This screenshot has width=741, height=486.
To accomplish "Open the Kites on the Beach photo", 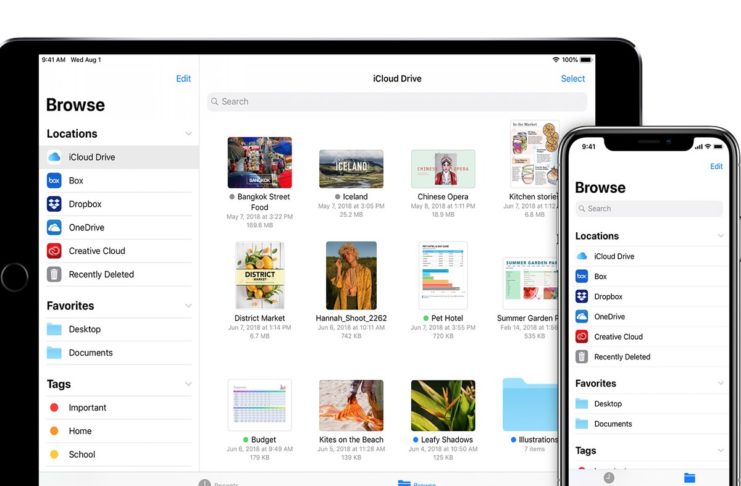I will click(x=351, y=405).
